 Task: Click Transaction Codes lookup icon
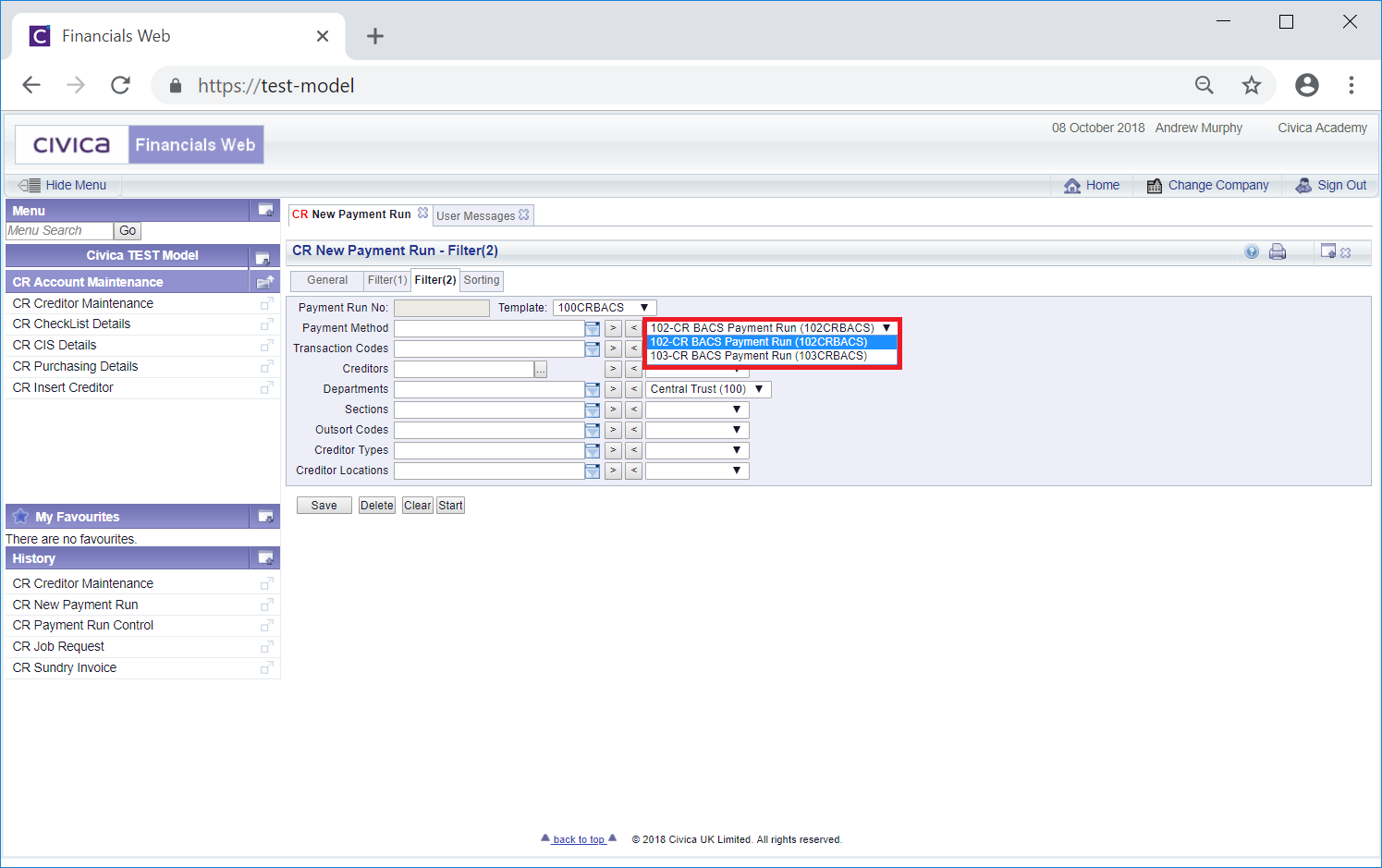(593, 348)
